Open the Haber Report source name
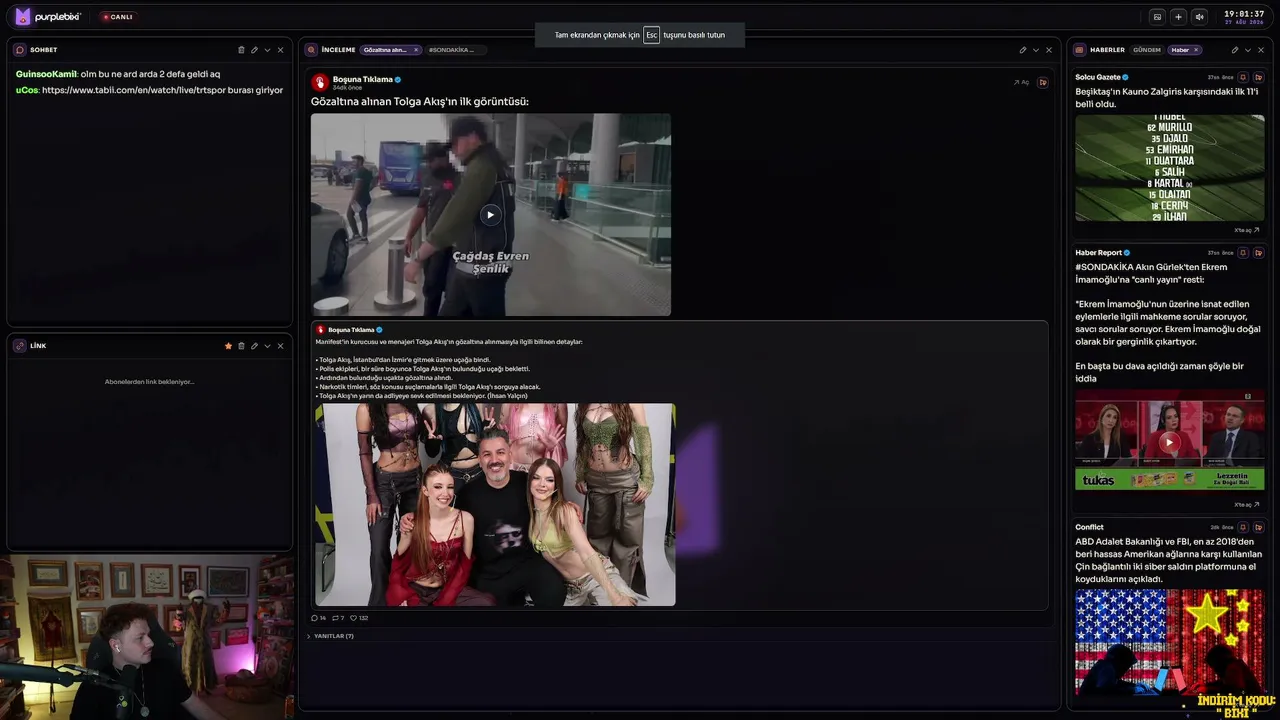Screen dimensions: 1280x720 coord(1099,253)
